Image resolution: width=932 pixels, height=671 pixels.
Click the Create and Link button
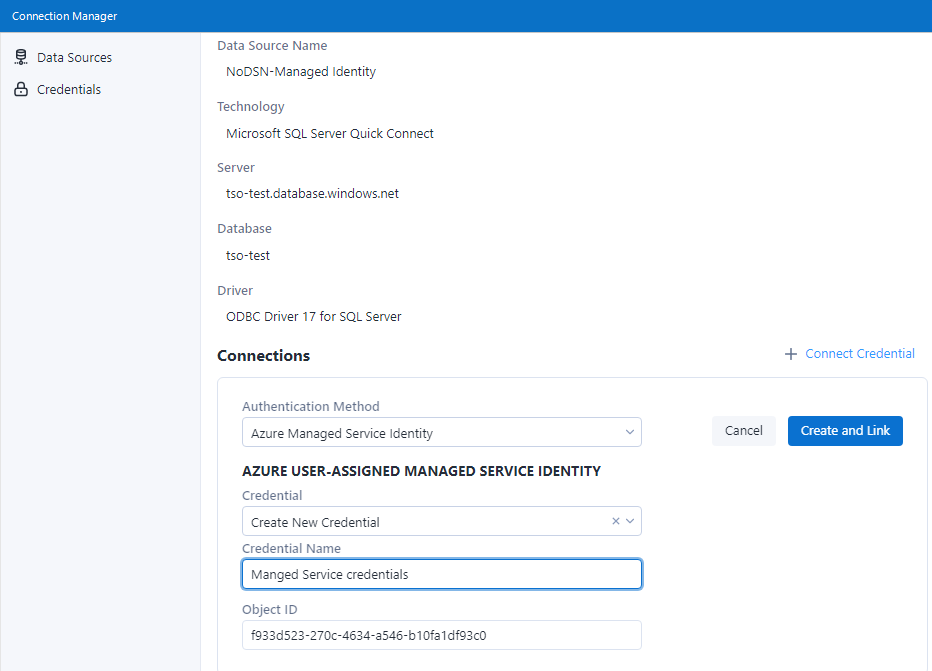(x=845, y=431)
